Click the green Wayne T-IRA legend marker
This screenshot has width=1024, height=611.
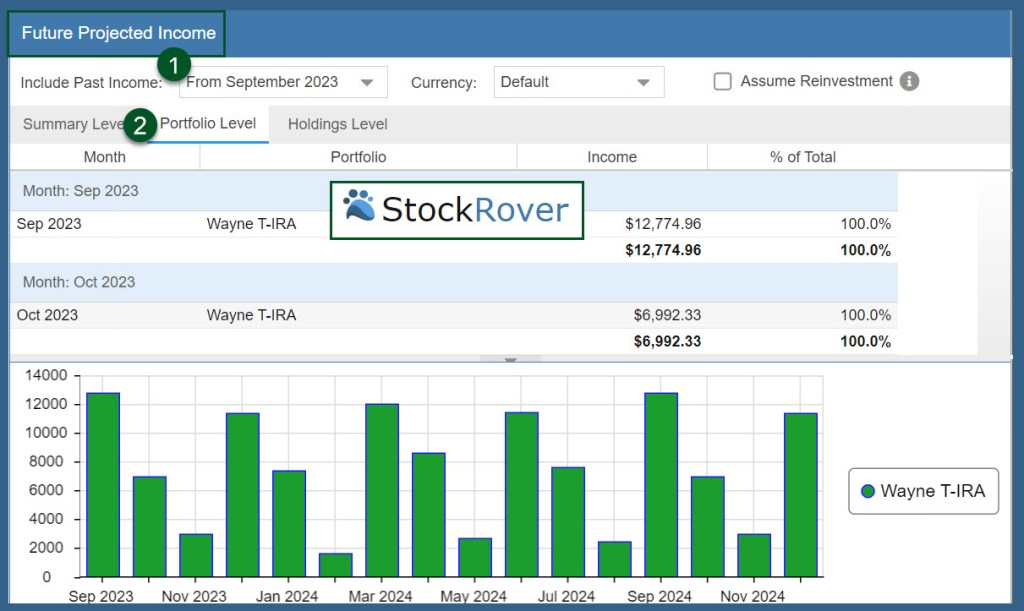pos(868,491)
